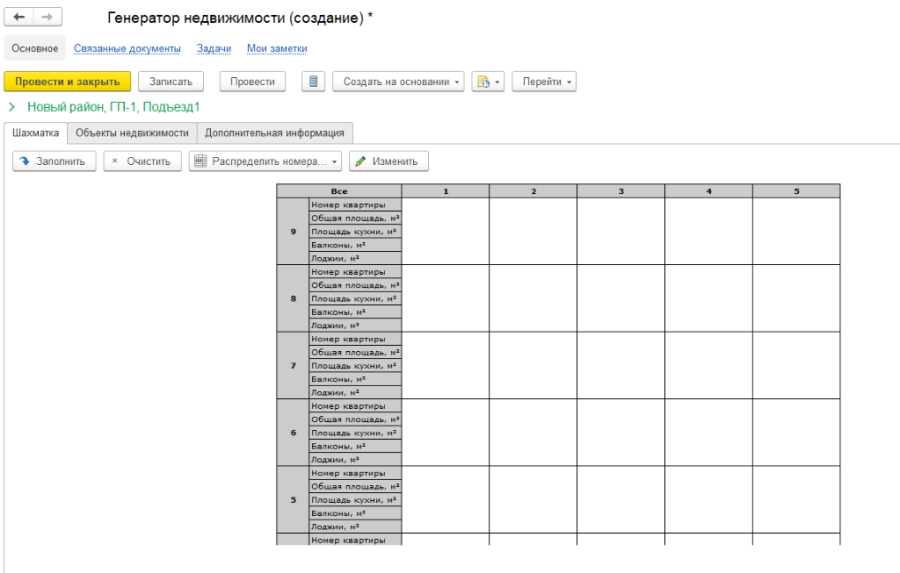The image size is (900, 573).
Task: Expand the Новый район, ГП-1, Подъезд1 section
Action: tap(12, 106)
